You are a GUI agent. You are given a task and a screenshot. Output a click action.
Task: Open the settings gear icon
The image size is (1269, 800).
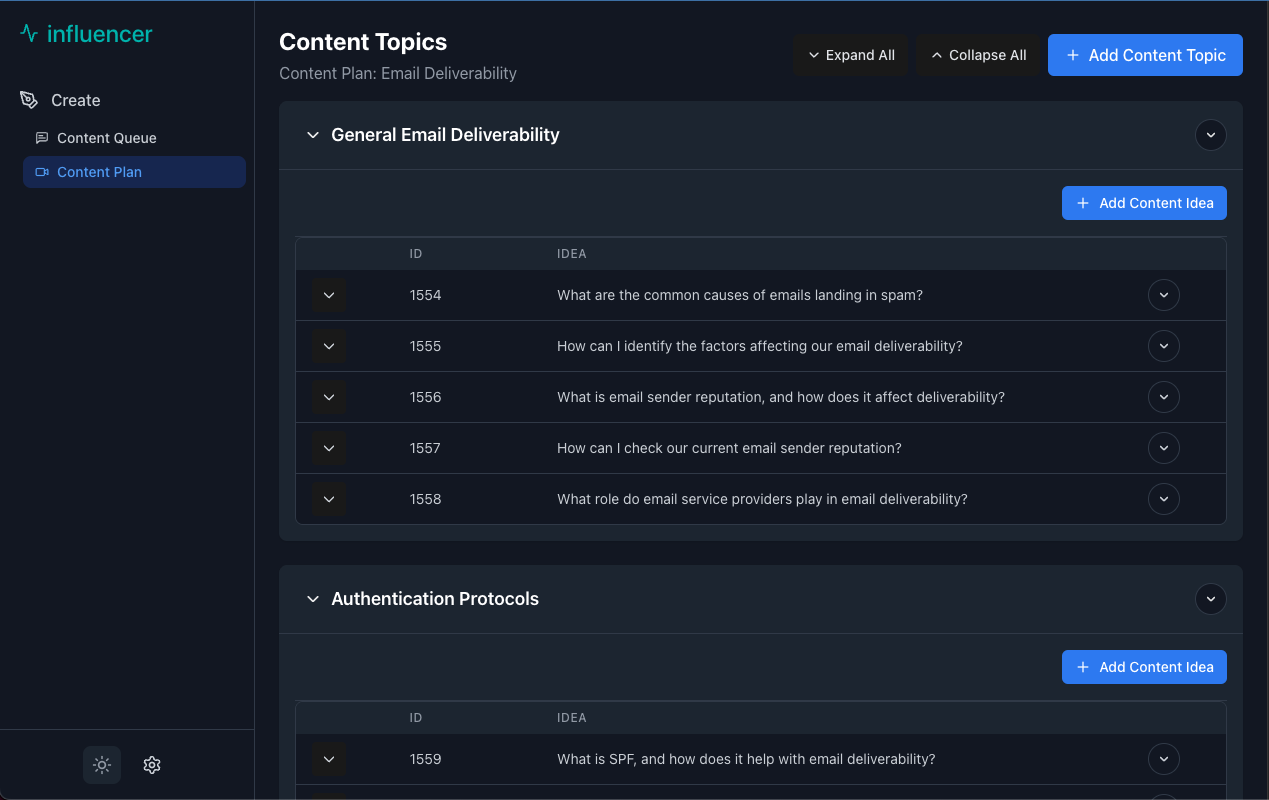(x=151, y=764)
